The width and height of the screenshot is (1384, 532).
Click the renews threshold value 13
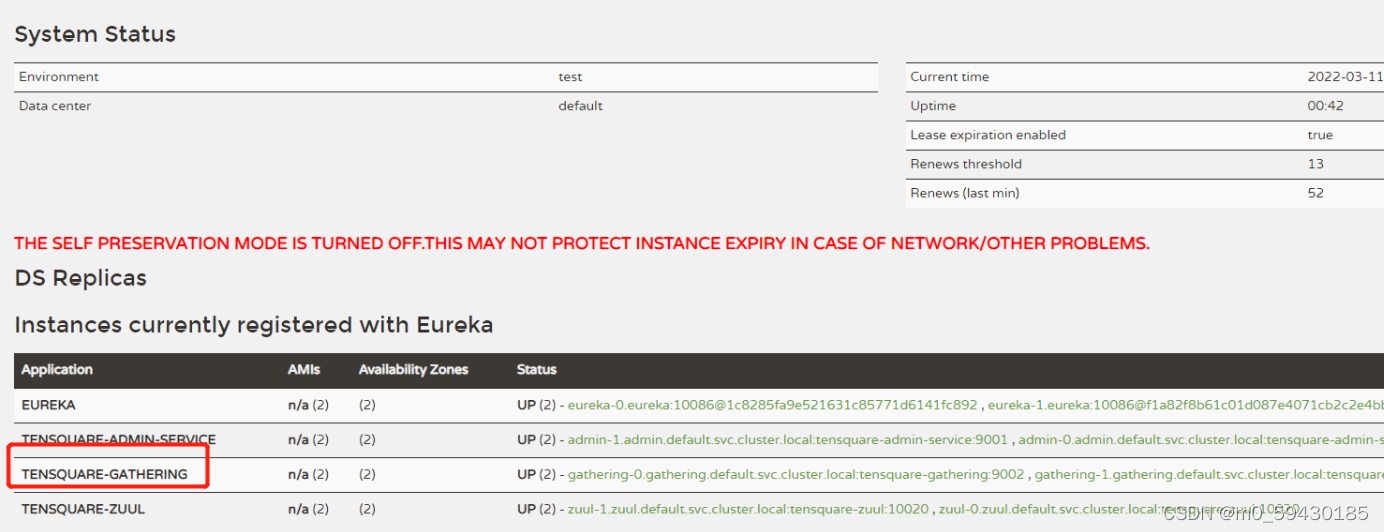pyautogui.click(x=1315, y=164)
